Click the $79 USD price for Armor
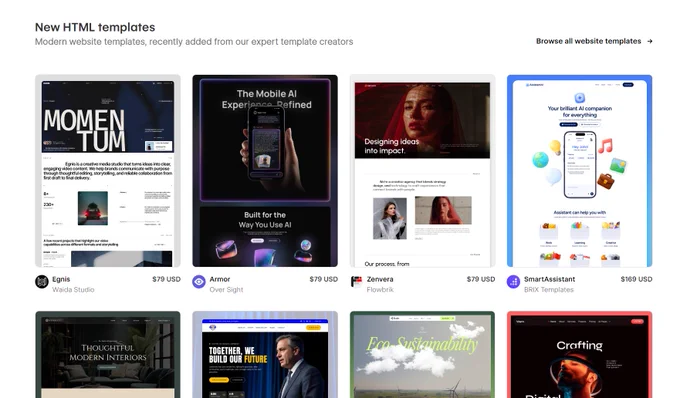Viewport: 680px width, 398px height. click(324, 279)
